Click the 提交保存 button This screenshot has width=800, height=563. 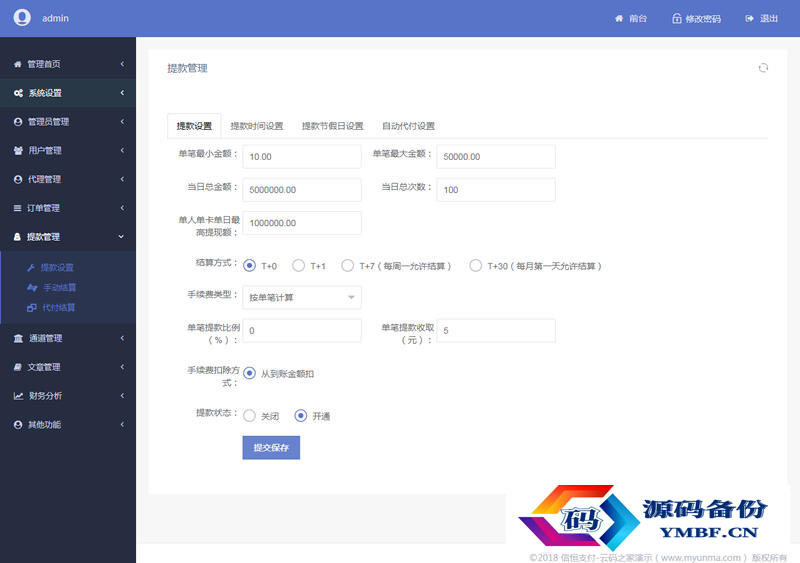(x=271, y=448)
